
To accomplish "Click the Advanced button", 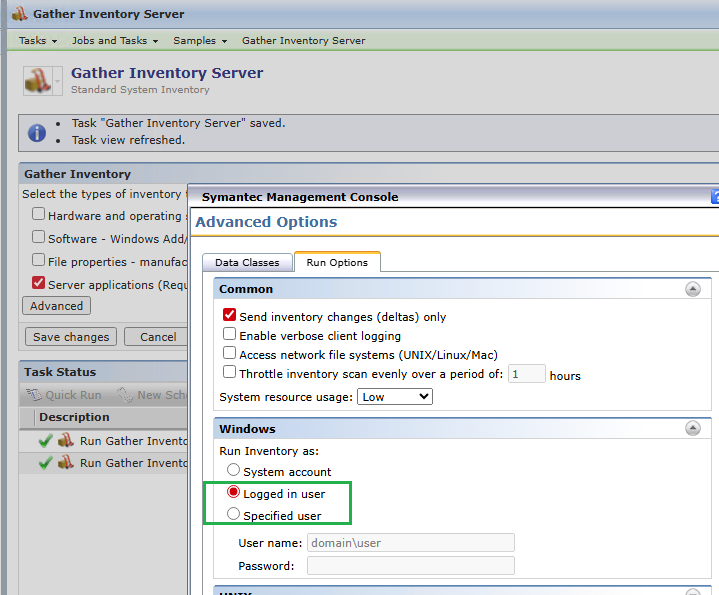I will coord(56,306).
